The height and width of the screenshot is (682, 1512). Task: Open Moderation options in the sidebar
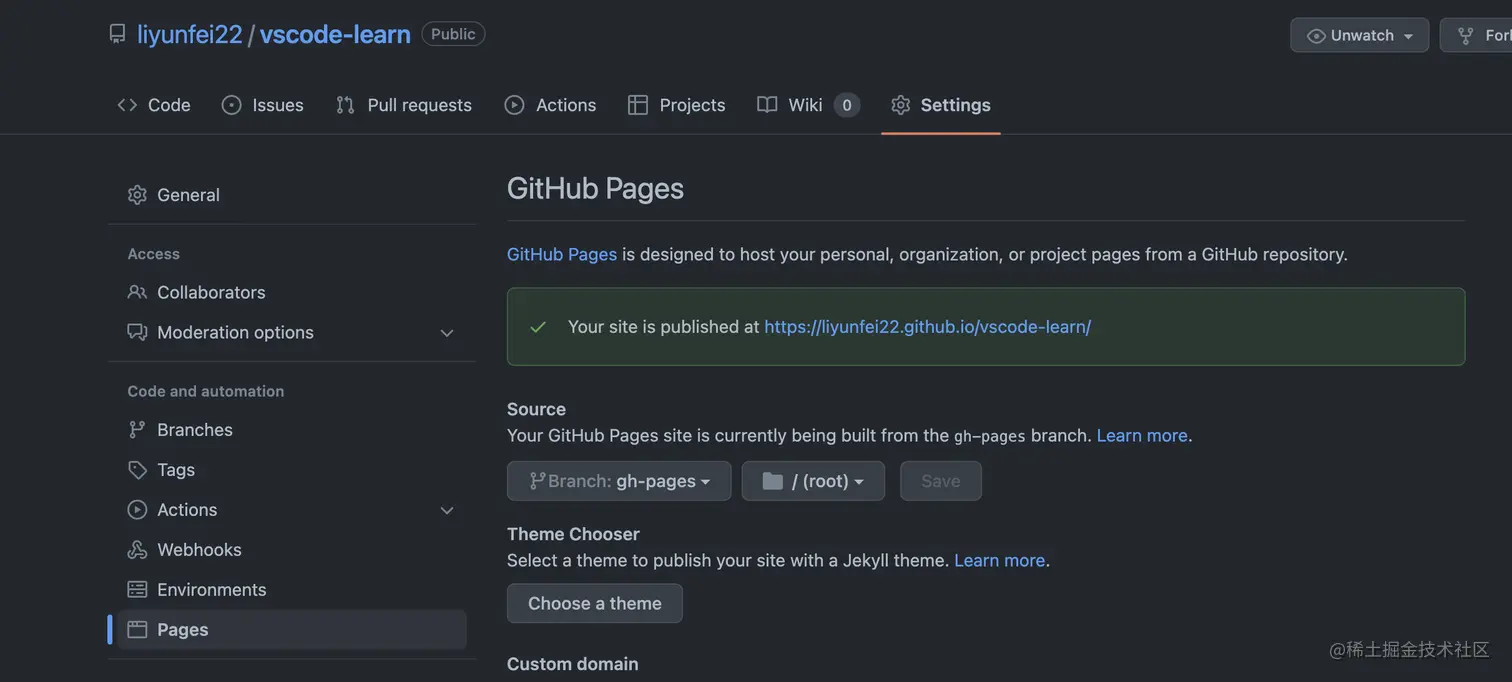[292, 332]
